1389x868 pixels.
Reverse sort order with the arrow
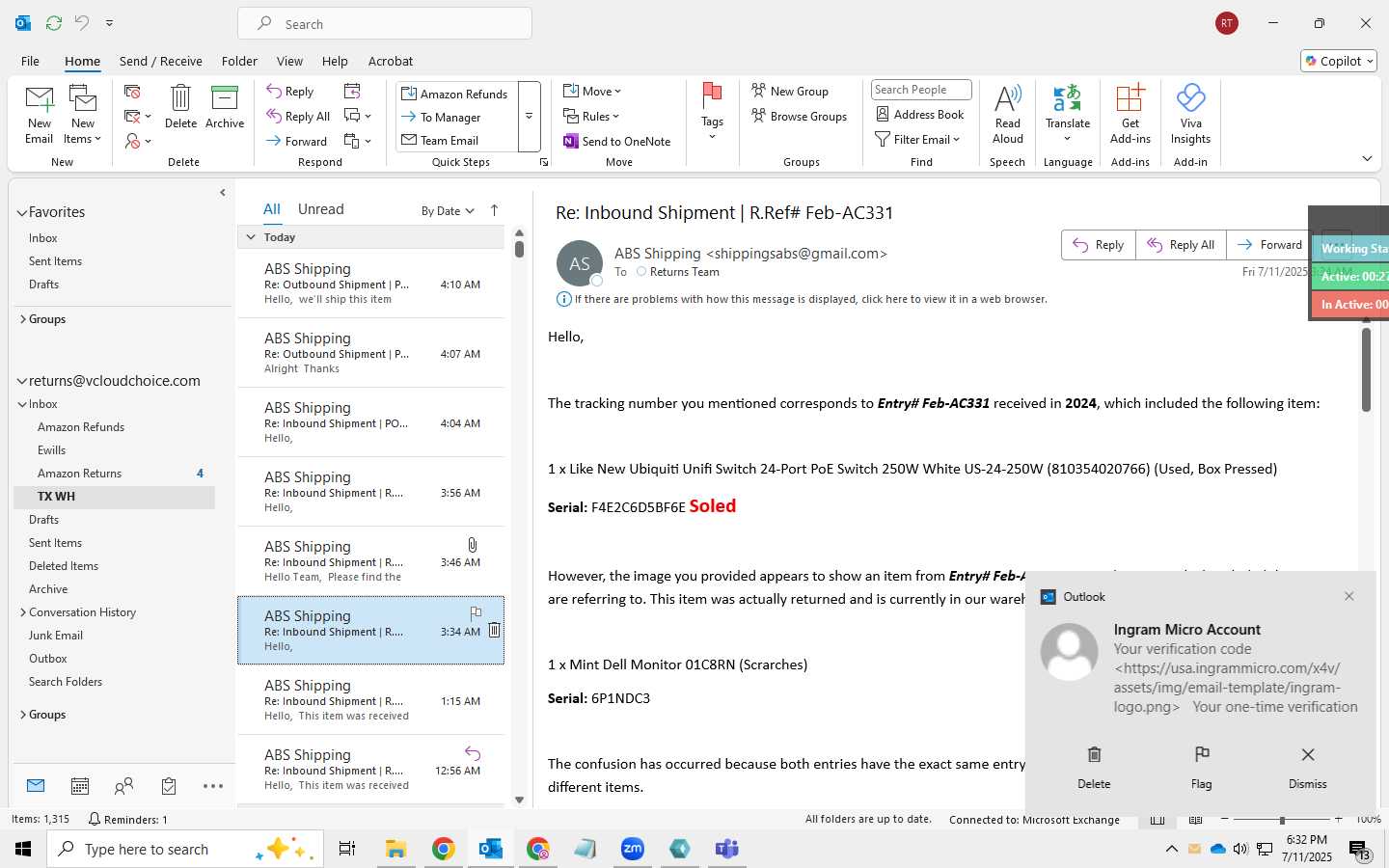tap(494, 210)
